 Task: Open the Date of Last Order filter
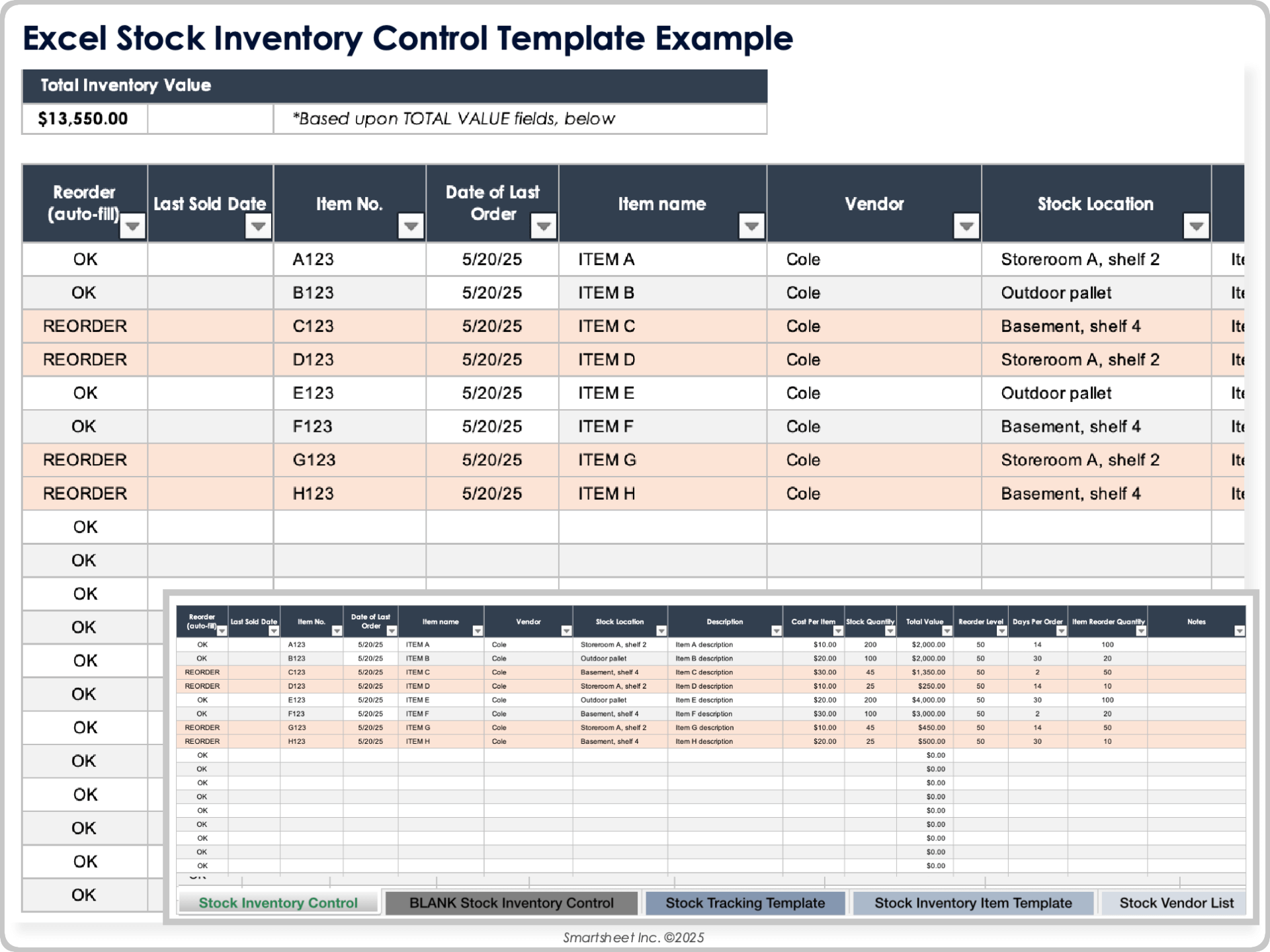pos(544,225)
